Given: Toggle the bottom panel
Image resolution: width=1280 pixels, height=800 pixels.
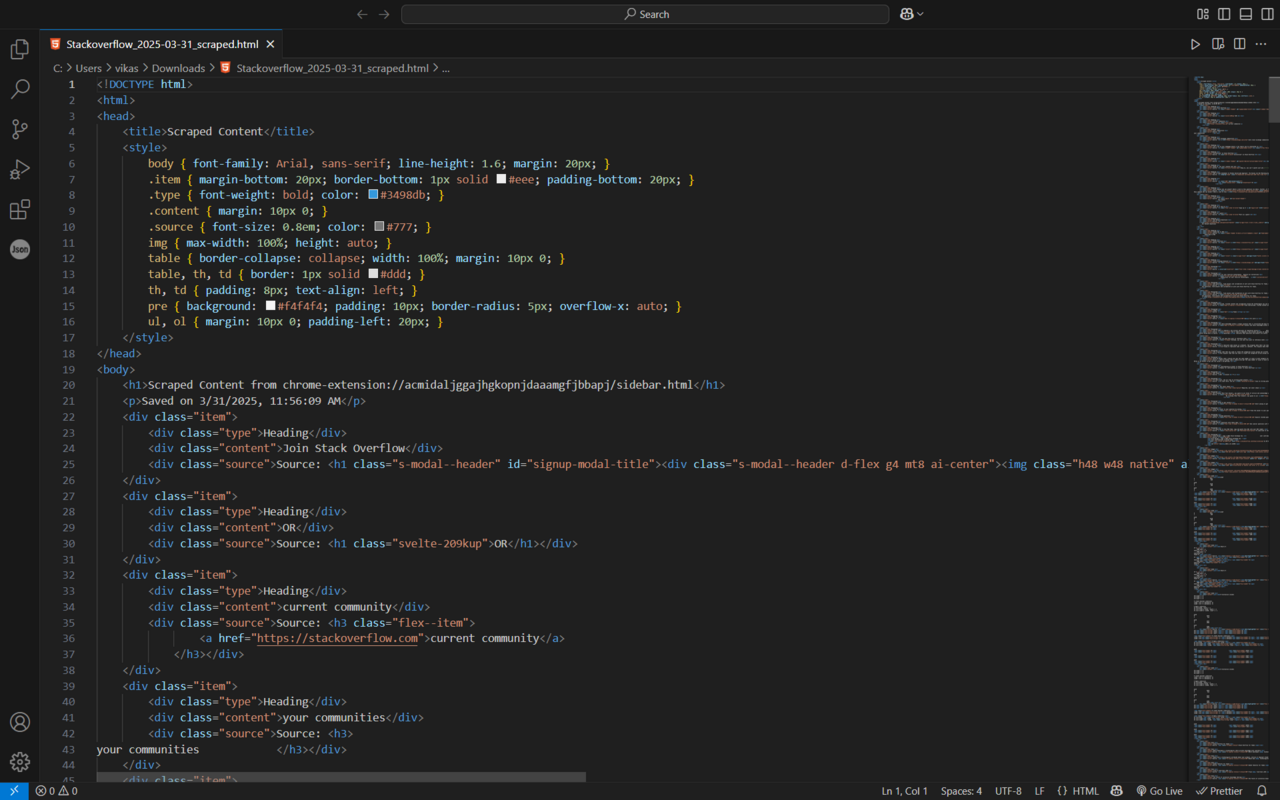Looking at the screenshot, I should click(x=1246, y=14).
